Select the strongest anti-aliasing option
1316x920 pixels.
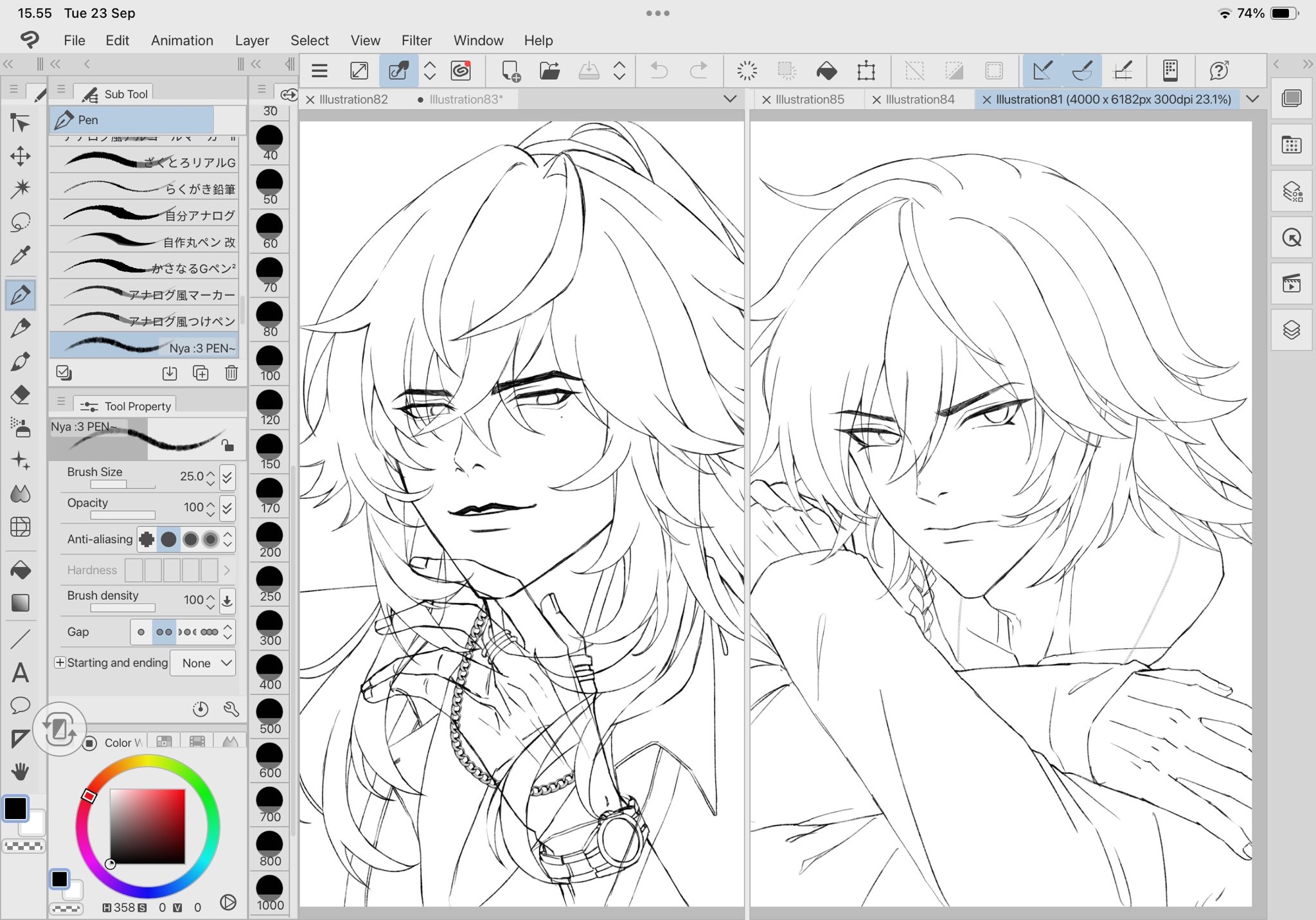[x=210, y=539]
